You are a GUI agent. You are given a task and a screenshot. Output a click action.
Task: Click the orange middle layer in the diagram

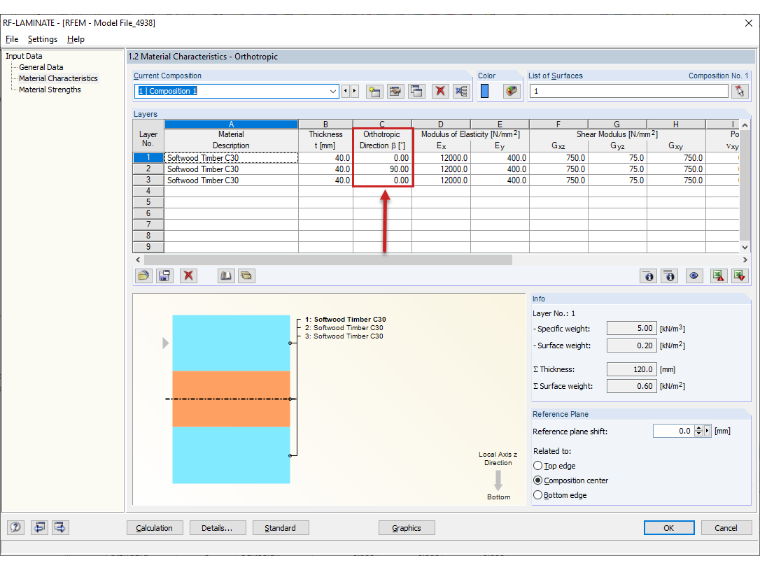point(231,399)
